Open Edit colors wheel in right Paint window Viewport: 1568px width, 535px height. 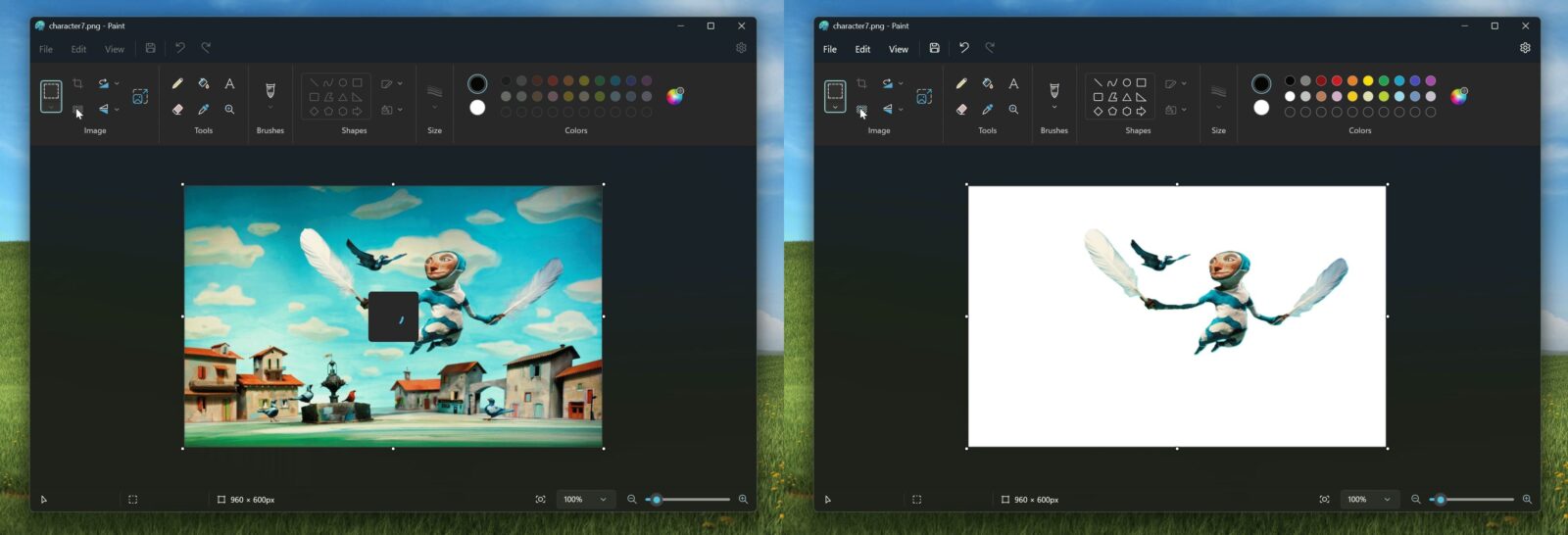coord(1459,96)
